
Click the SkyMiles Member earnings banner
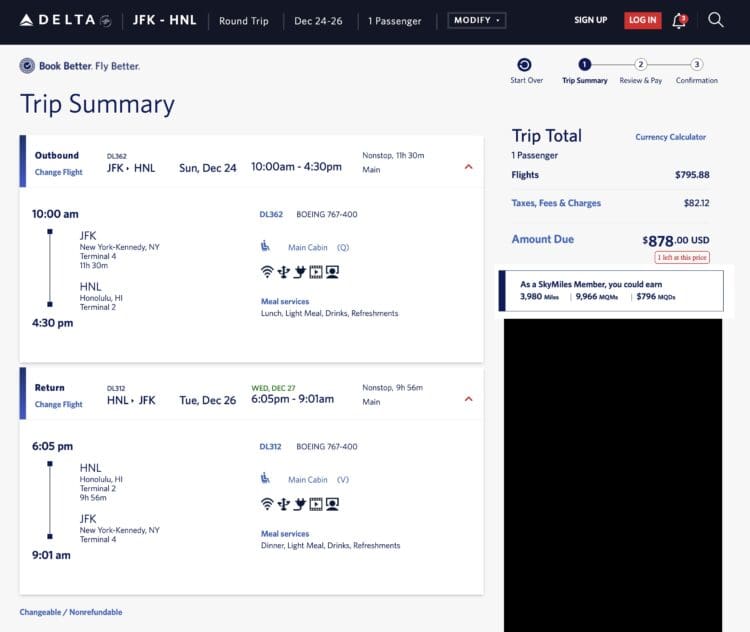[x=611, y=290]
